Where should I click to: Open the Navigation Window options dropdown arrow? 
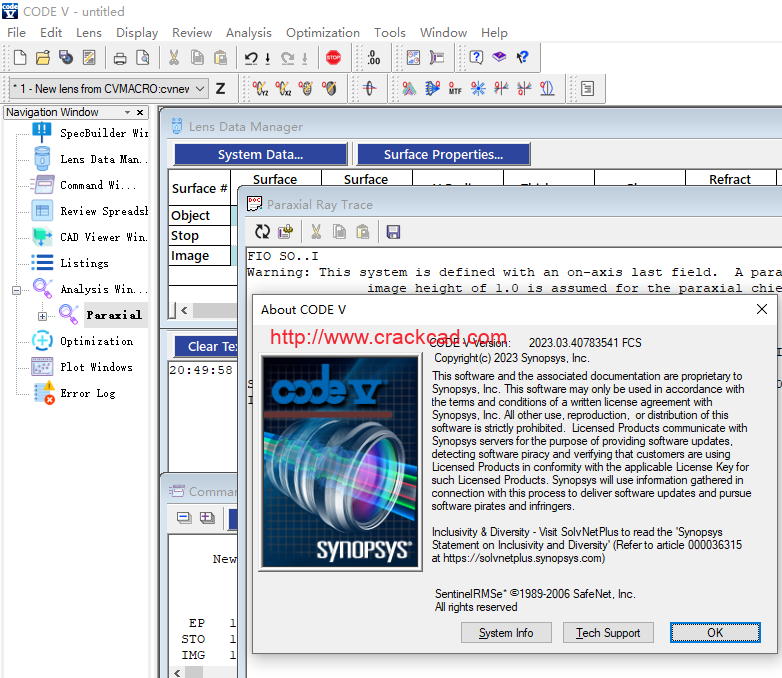tap(127, 112)
